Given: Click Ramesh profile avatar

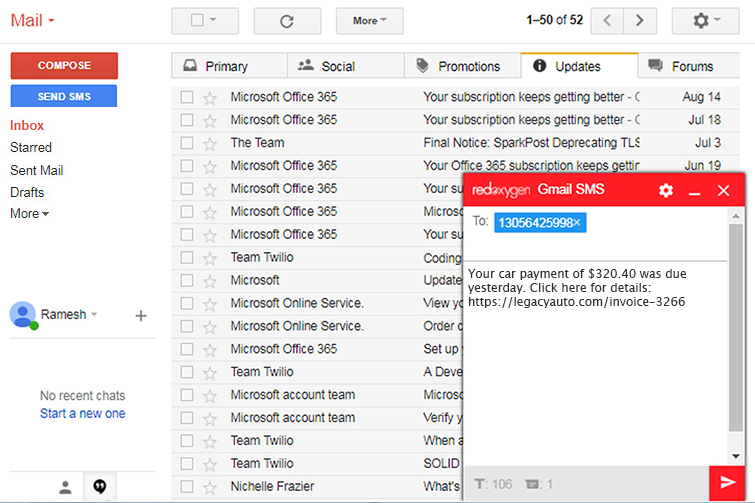Looking at the screenshot, I should [x=23, y=315].
